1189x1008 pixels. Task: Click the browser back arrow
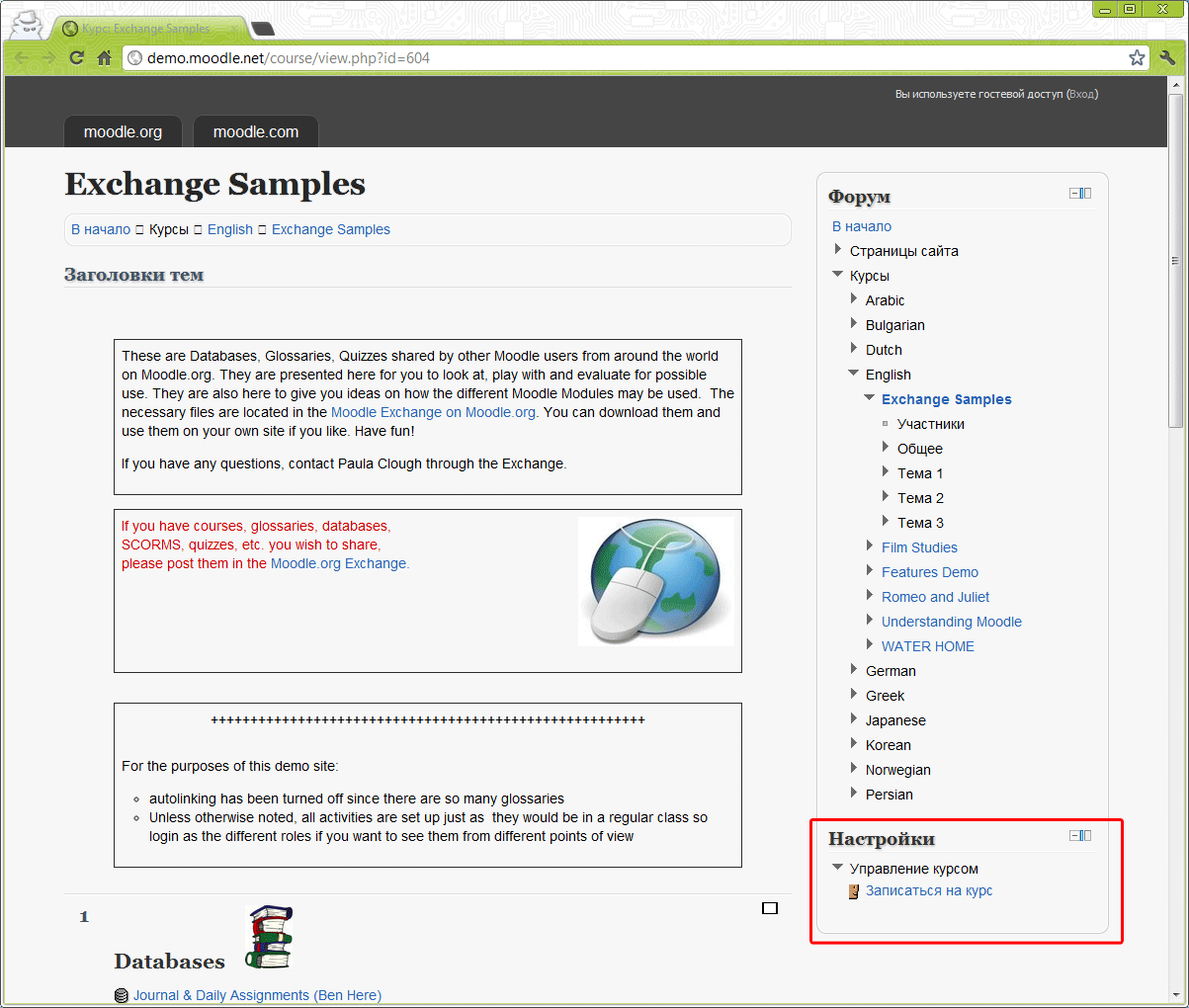point(22,57)
